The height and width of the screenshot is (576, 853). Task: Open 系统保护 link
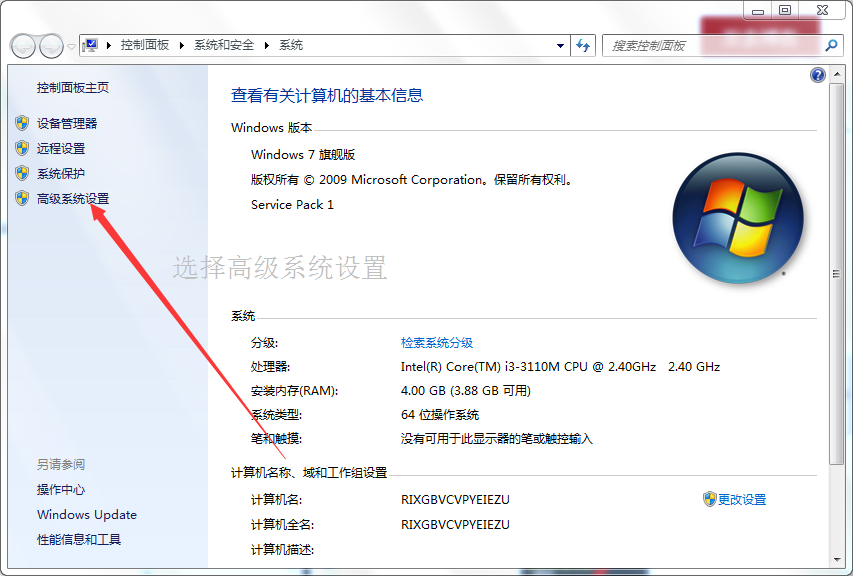61,174
